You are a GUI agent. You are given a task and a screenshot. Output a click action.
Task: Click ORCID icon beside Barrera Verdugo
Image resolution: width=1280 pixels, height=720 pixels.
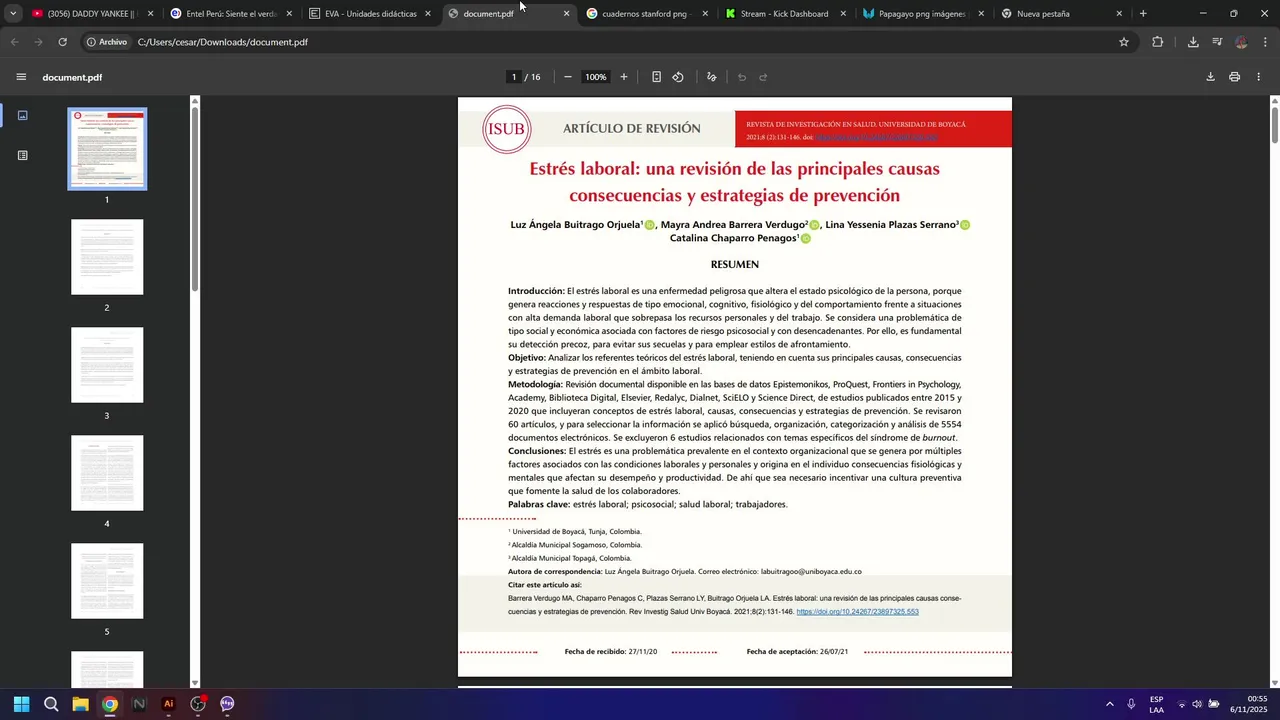click(x=814, y=225)
